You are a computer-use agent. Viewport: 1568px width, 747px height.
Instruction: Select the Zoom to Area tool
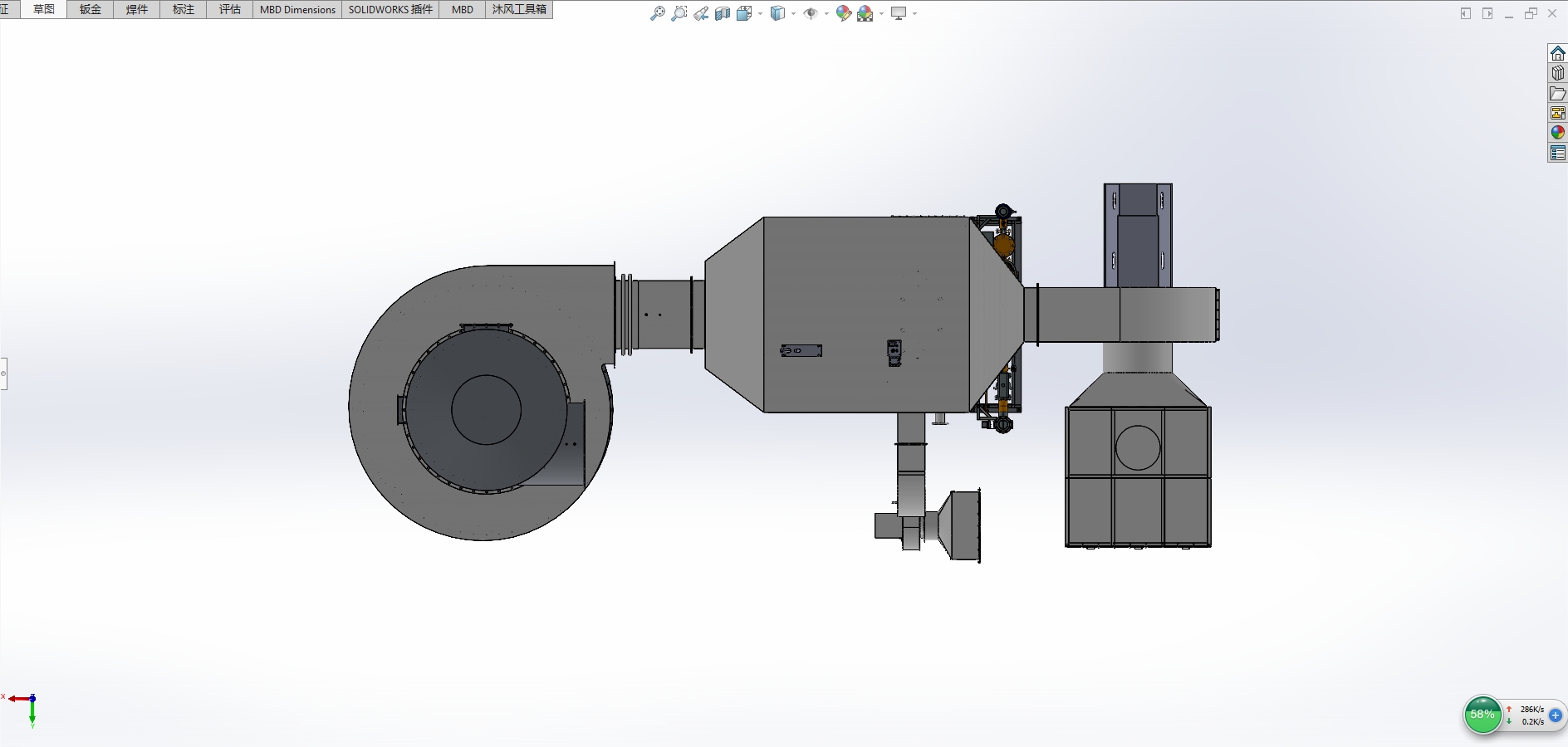click(x=679, y=13)
